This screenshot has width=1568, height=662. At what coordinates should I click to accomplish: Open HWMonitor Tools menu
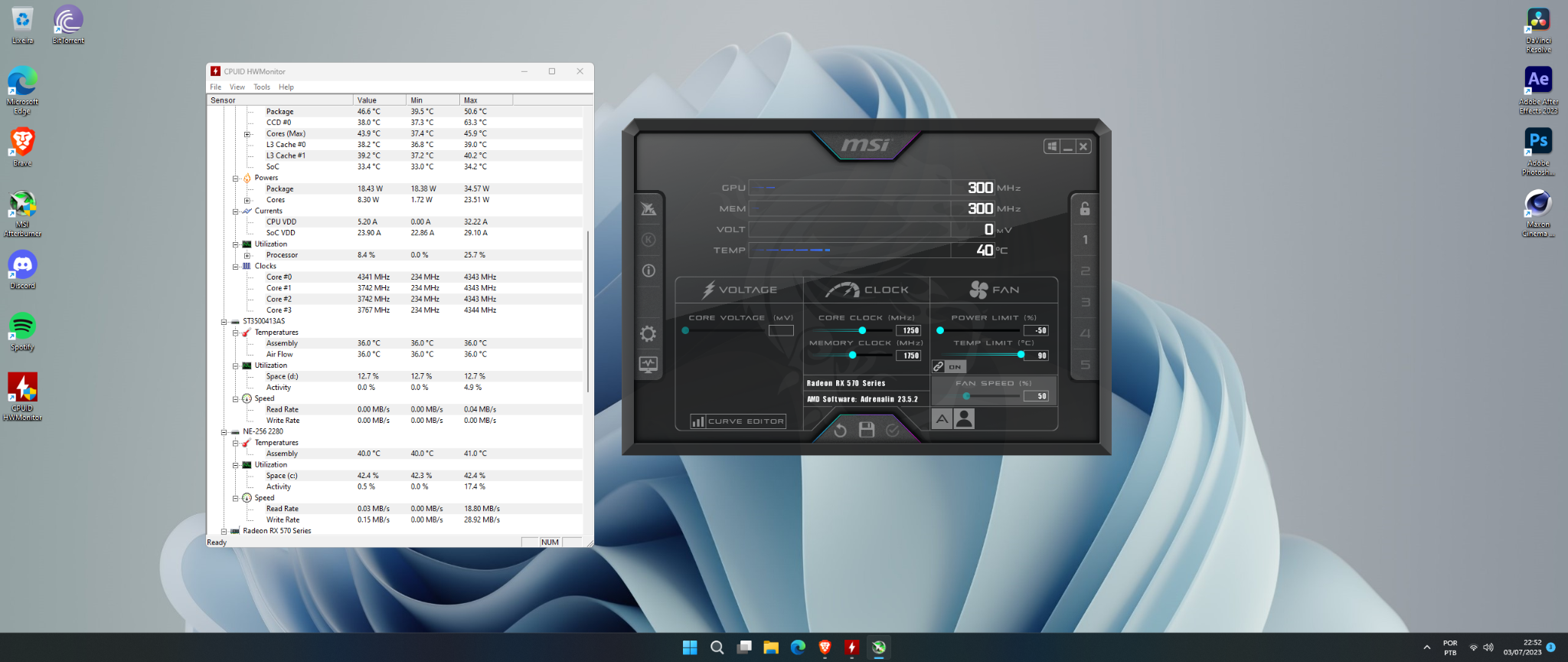pos(262,87)
